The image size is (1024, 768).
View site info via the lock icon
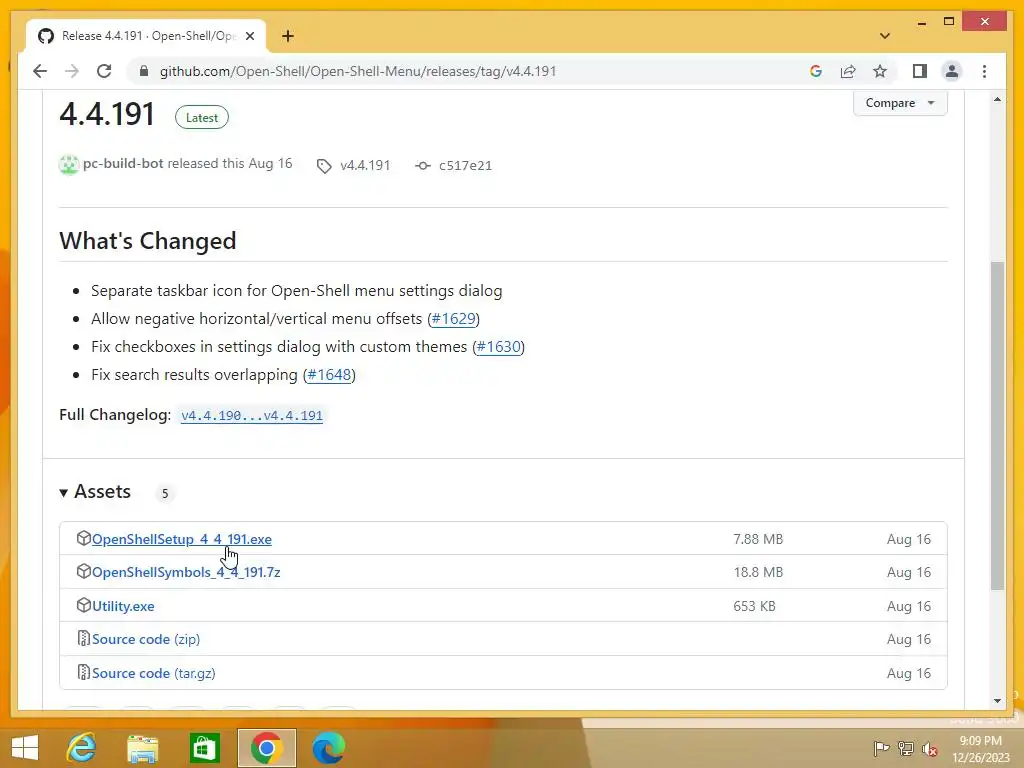pyautogui.click(x=144, y=71)
